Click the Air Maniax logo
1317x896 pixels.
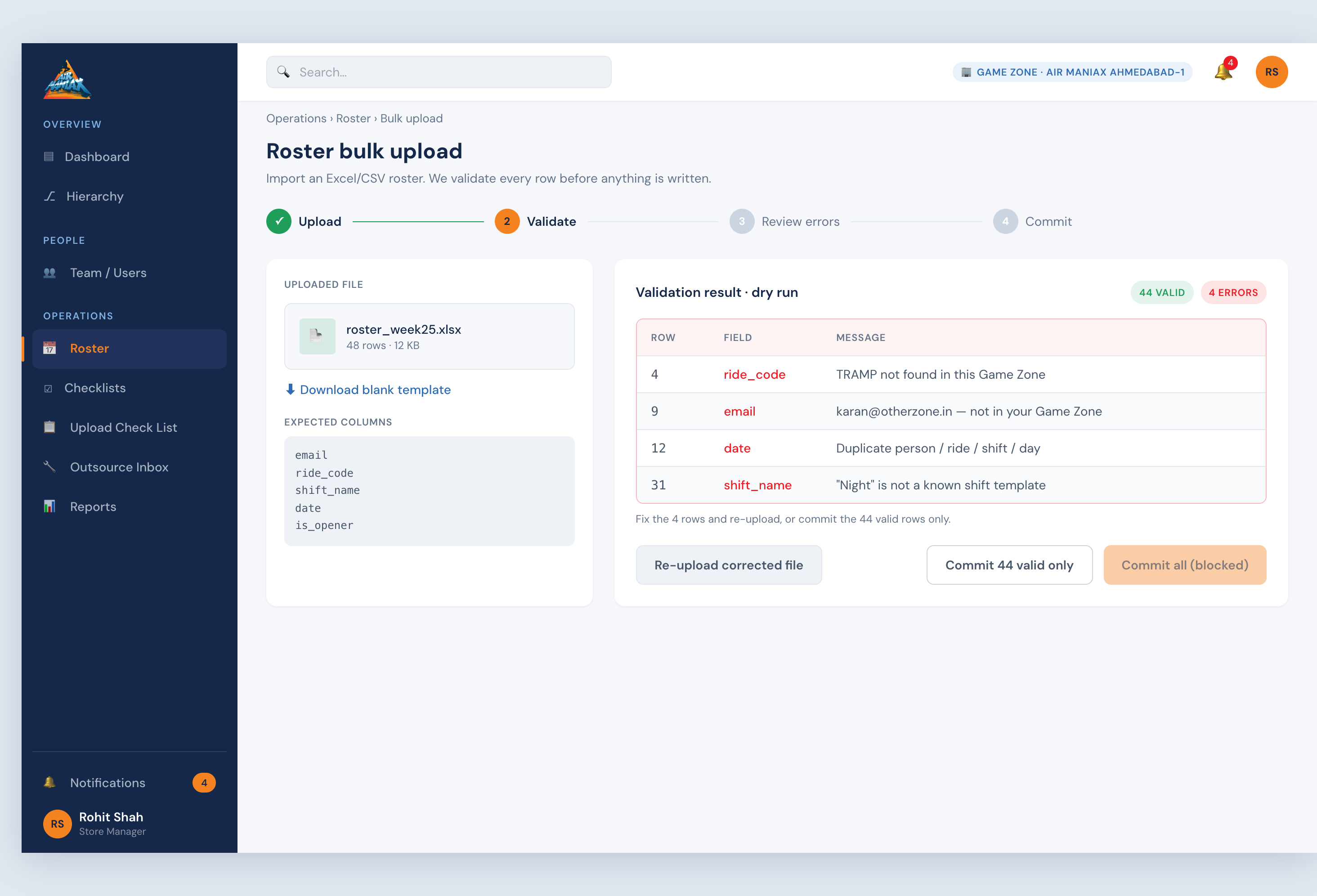(x=67, y=79)
